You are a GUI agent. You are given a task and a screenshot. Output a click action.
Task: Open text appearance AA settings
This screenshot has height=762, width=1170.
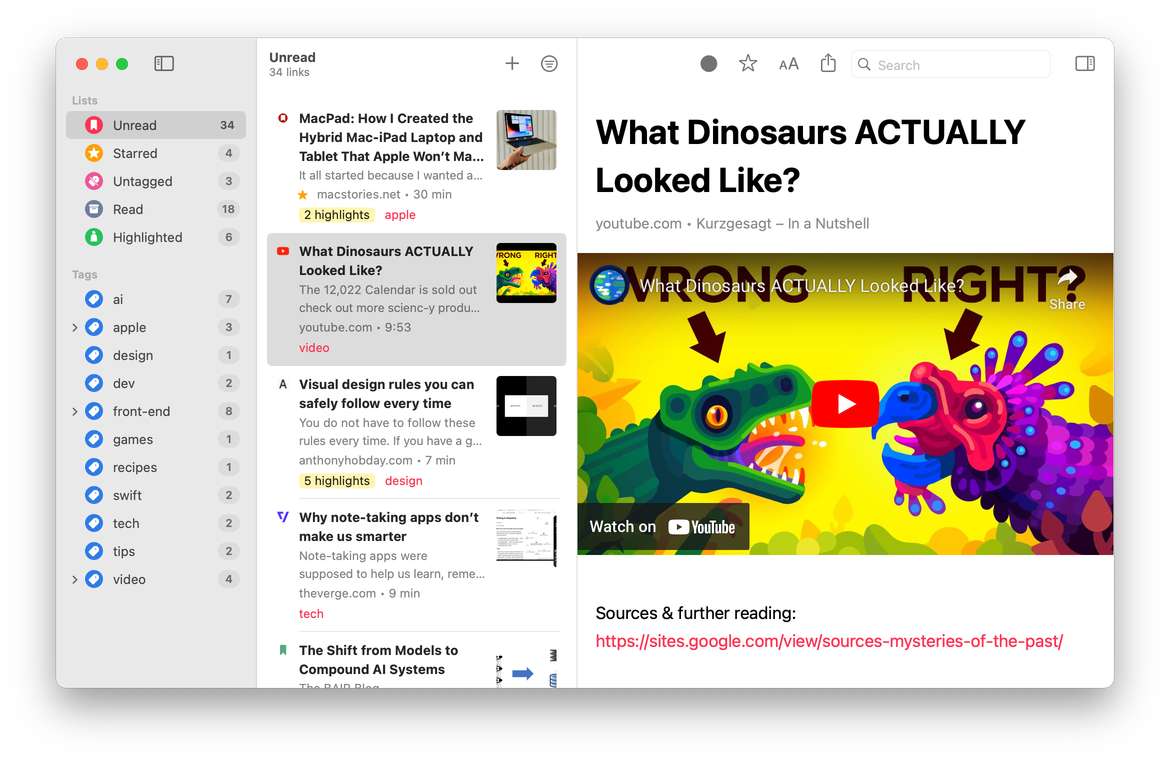(789, 64)
